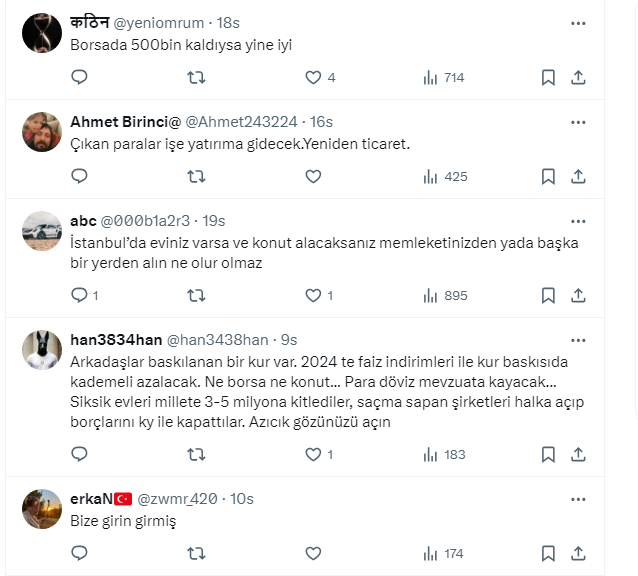This screenshot has height=576, width=638.
Task: Bookmark Ahmet Birinci's tweet
Action: (548, 176)
